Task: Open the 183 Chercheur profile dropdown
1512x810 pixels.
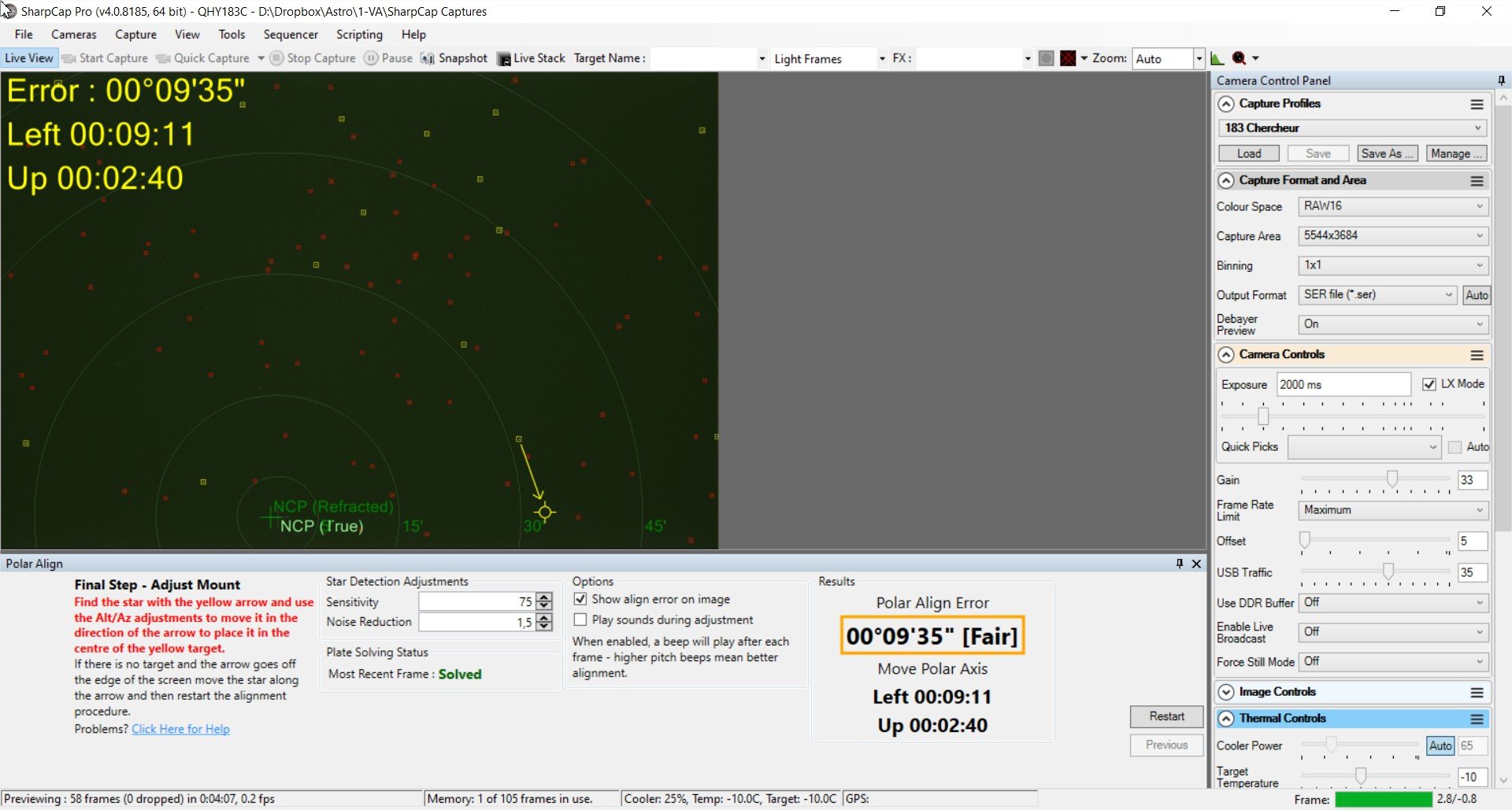Action: coord(1354,128)
